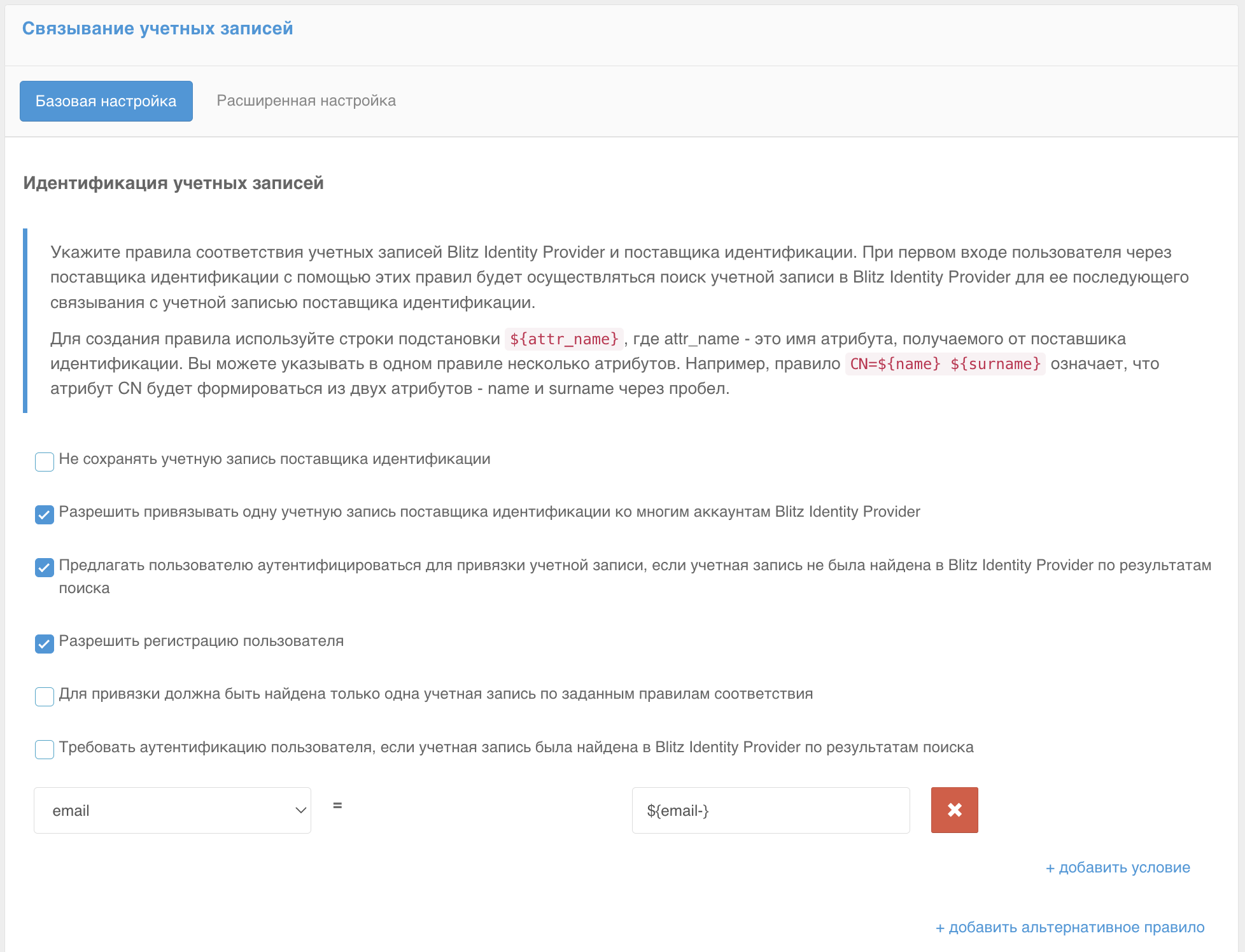
Task: Click '+ добавить условие' link
Action: [1118, 867]
